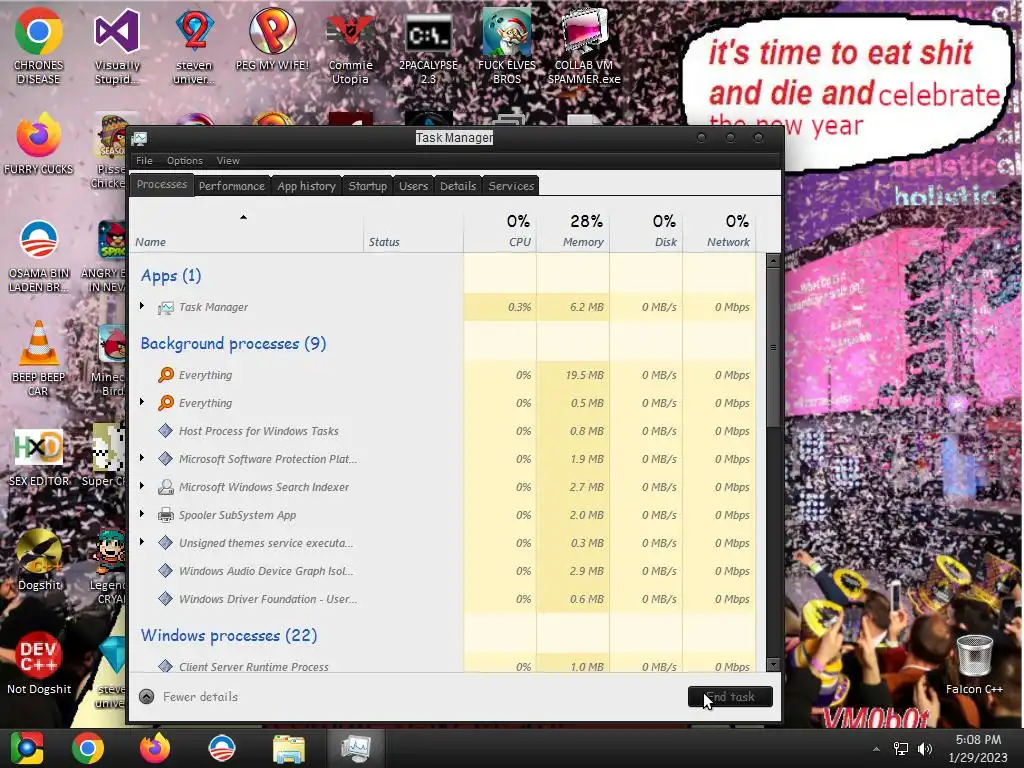The image size is (1024, 768).
Task: Switch to the App history tab
Action: pos(306,185)
